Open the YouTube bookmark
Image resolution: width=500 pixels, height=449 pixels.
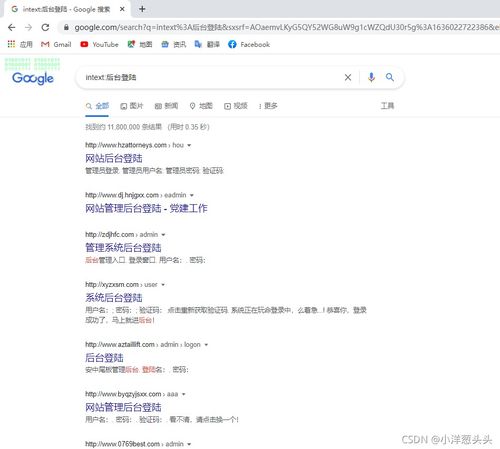point(99,44)
